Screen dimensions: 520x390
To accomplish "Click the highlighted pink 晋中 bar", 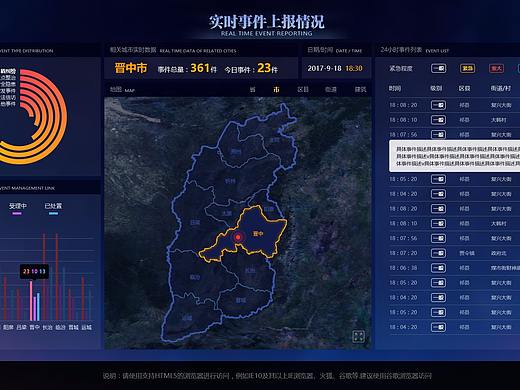I will (x=31, y=301).
